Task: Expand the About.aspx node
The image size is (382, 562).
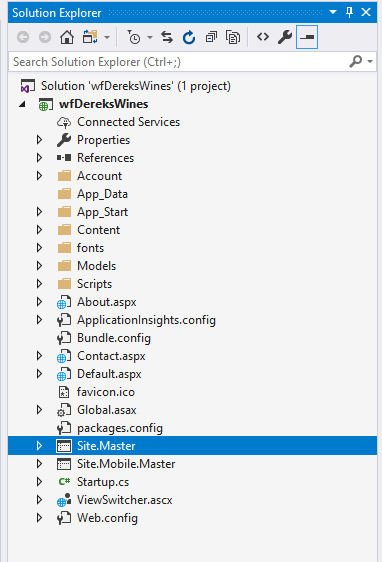Action: (x=39, y=302)
